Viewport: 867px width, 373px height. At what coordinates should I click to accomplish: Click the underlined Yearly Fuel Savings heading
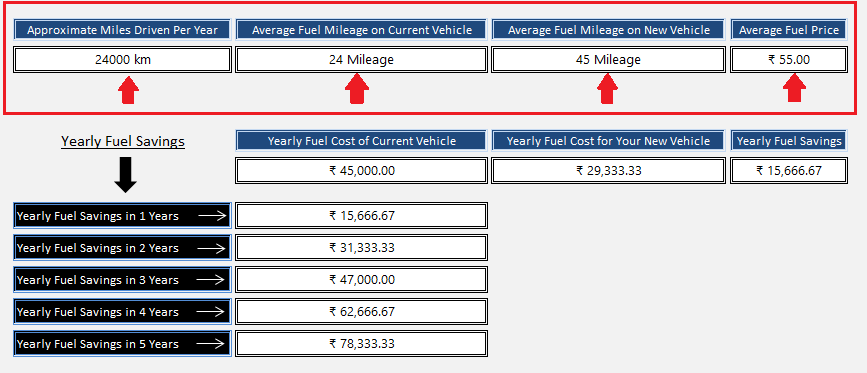123,141
